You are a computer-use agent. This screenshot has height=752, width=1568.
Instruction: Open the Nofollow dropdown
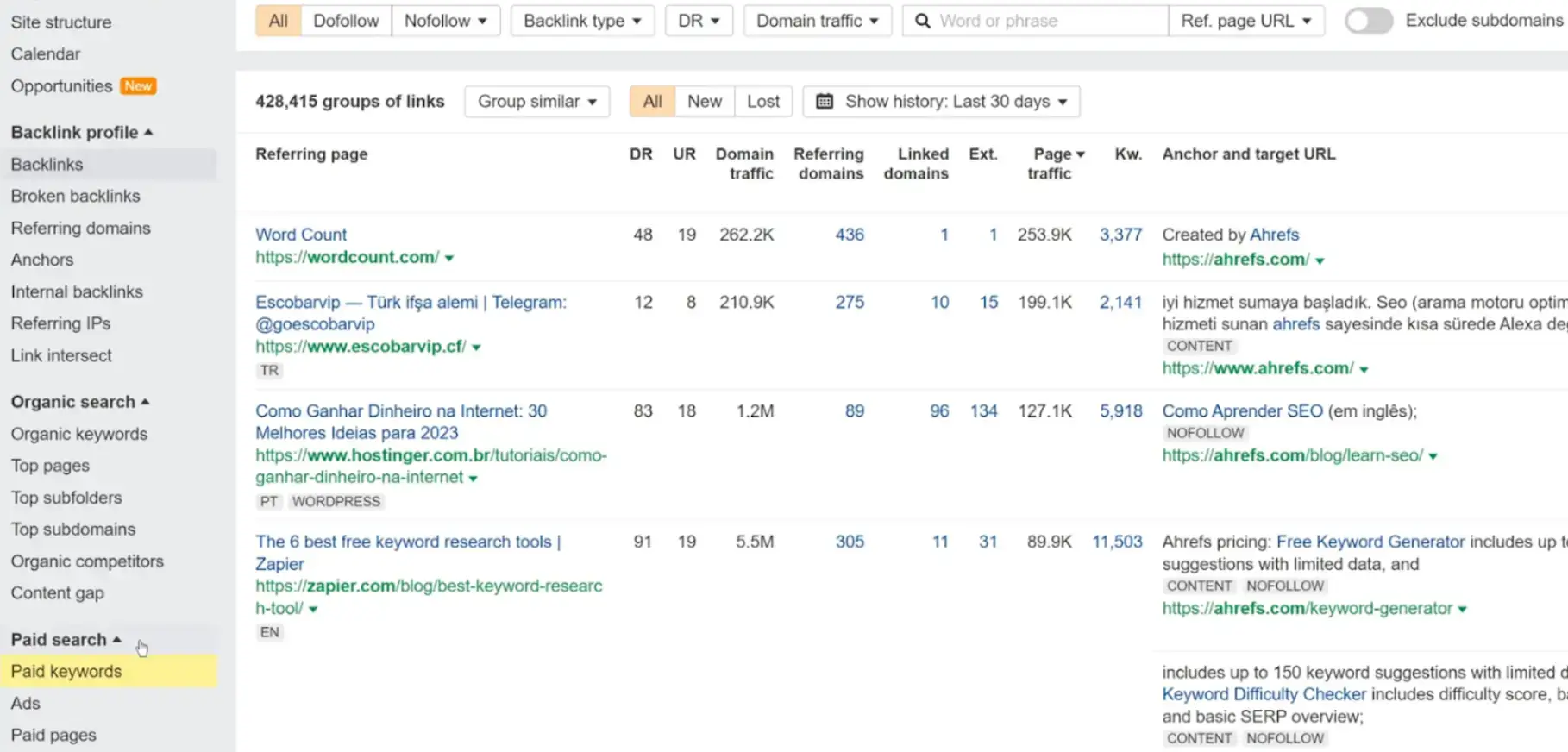[446, 21]
